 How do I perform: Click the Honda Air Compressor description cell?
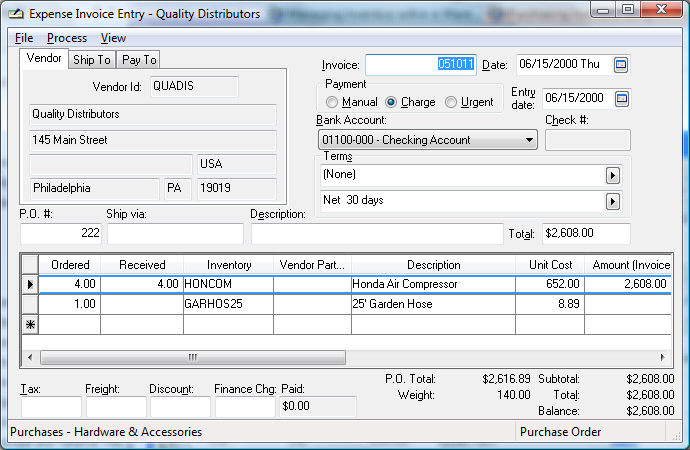[433, 284]
